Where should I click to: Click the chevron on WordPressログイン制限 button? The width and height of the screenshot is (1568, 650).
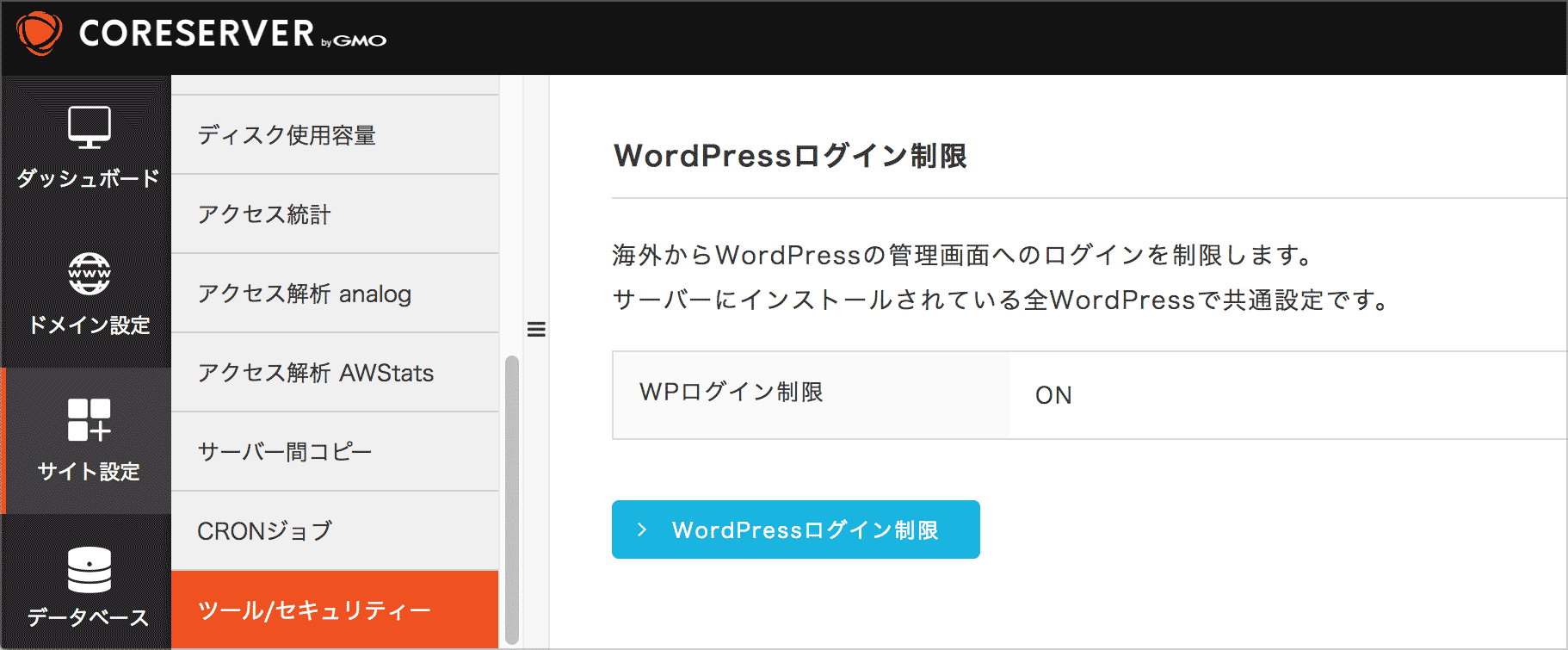pos(642,529)
